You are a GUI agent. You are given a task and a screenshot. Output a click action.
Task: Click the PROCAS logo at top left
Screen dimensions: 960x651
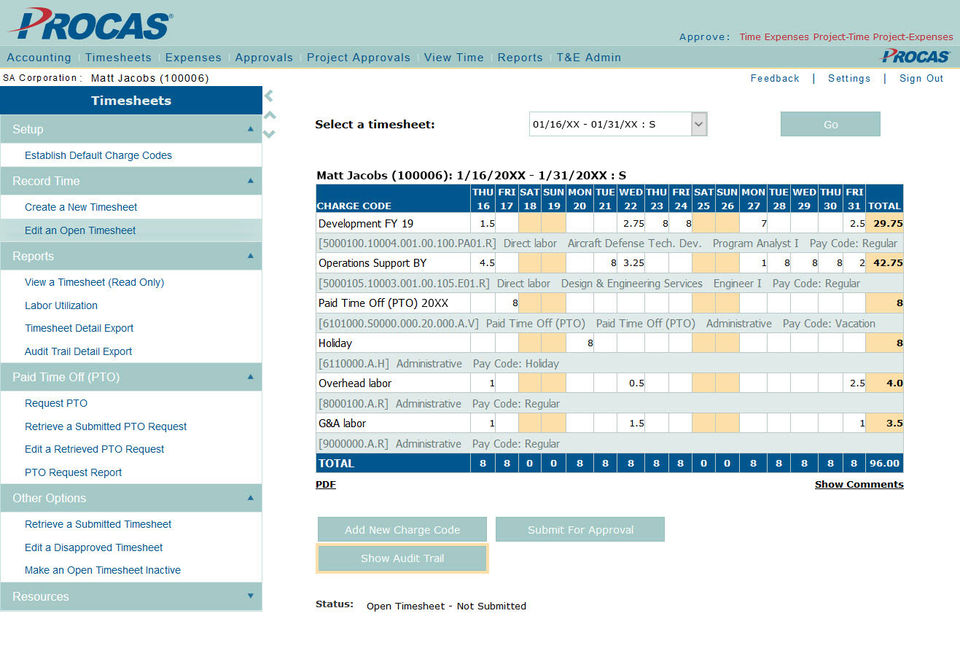(91, 24)
